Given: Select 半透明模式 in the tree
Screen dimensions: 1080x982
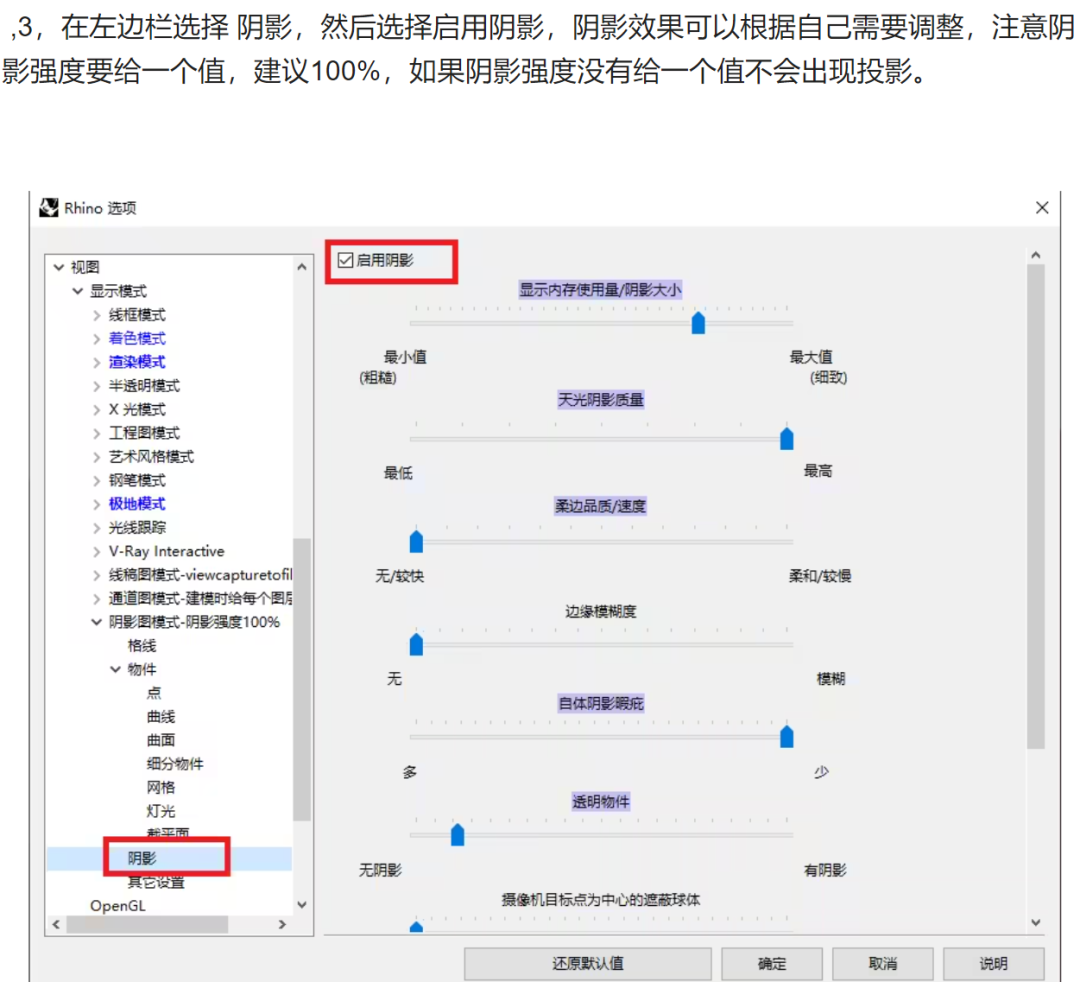Looking at the screenshot, I should pyautogui.click(x=144, y=386).
